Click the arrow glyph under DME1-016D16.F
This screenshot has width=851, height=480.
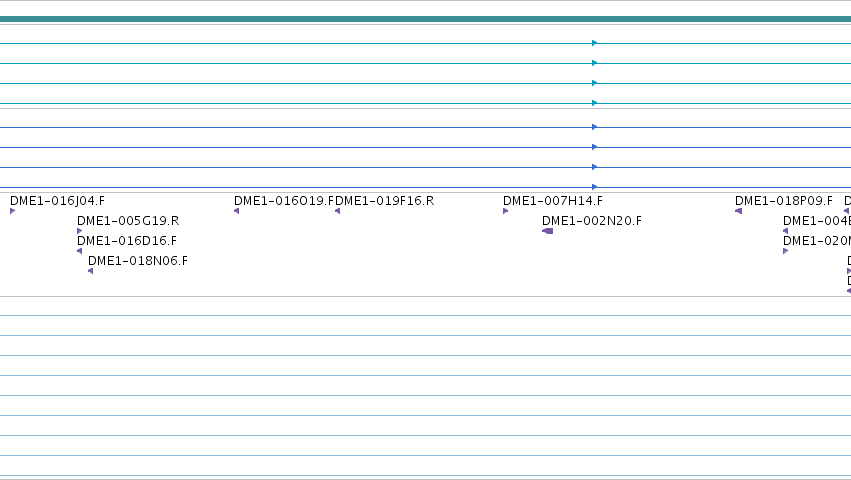[x=80, y=251]
